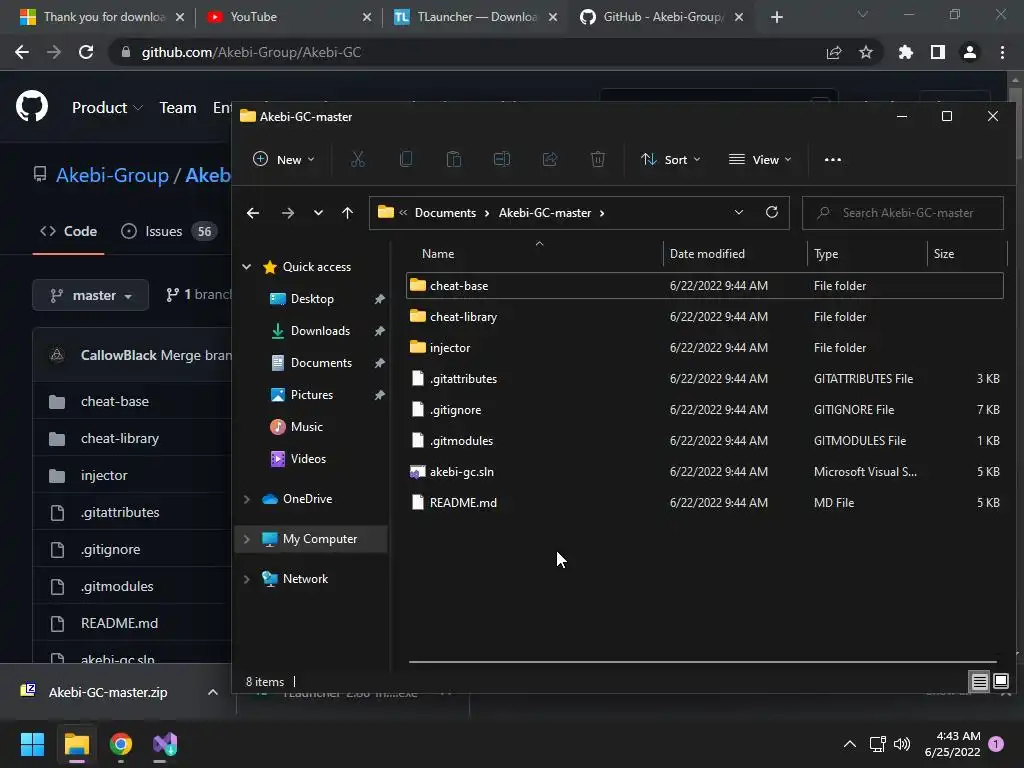Bookmark this page with the star icon

tap(866, 52)
